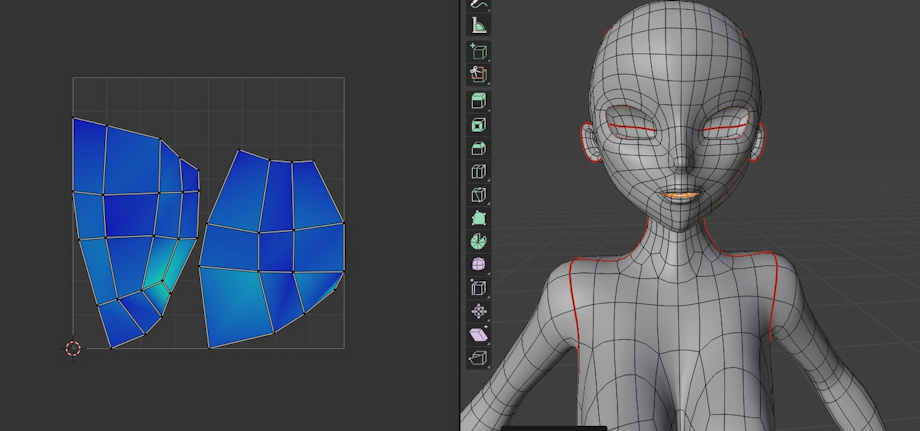Activate the Add Cube tool
The image size is (920, 431).
(x=478, y=51)
